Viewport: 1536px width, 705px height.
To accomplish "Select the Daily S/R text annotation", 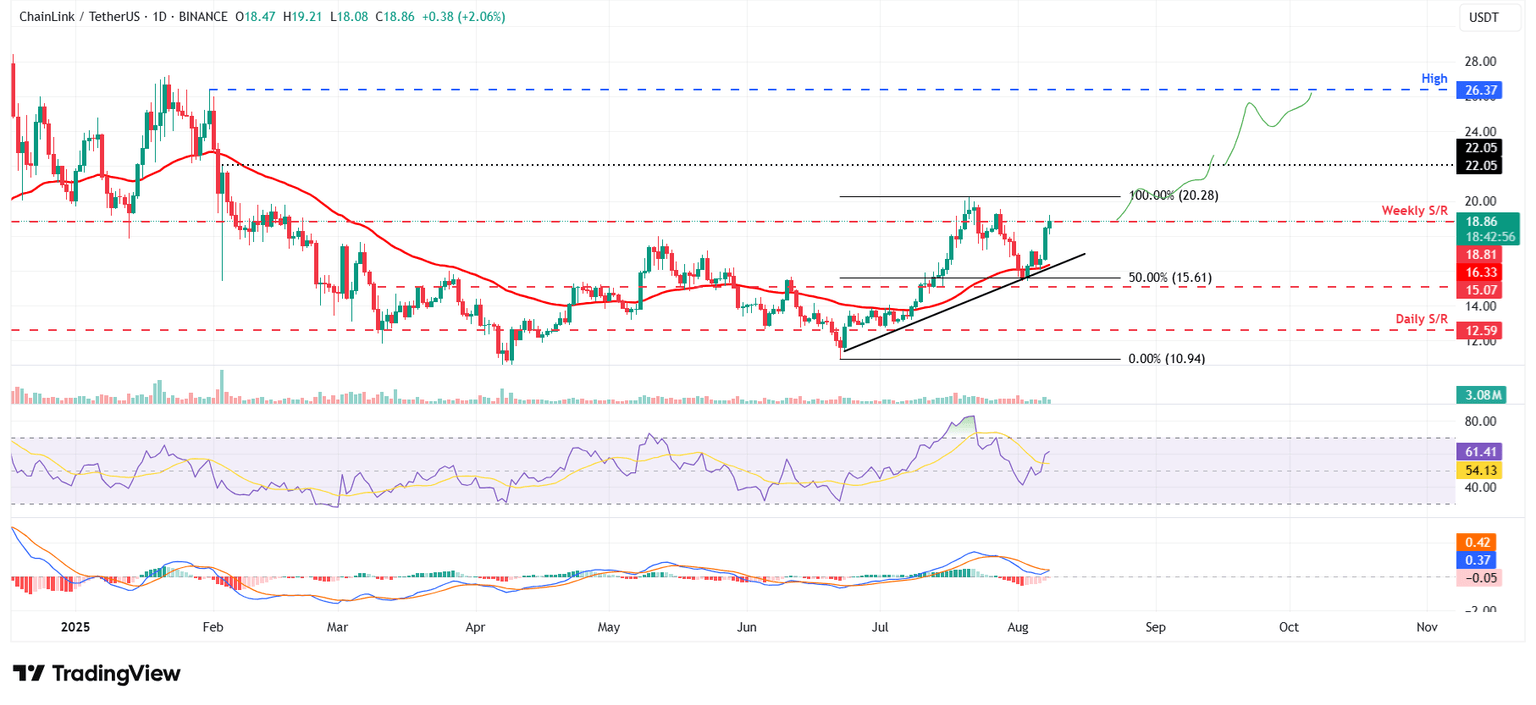I will click(x=1422, y=318).
